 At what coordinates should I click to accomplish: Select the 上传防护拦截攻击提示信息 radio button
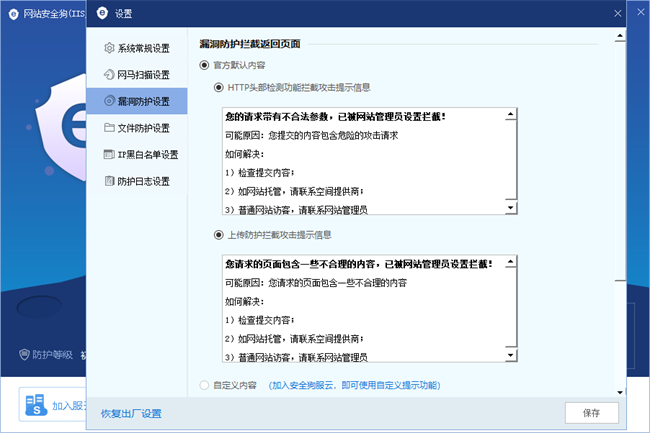218,235
